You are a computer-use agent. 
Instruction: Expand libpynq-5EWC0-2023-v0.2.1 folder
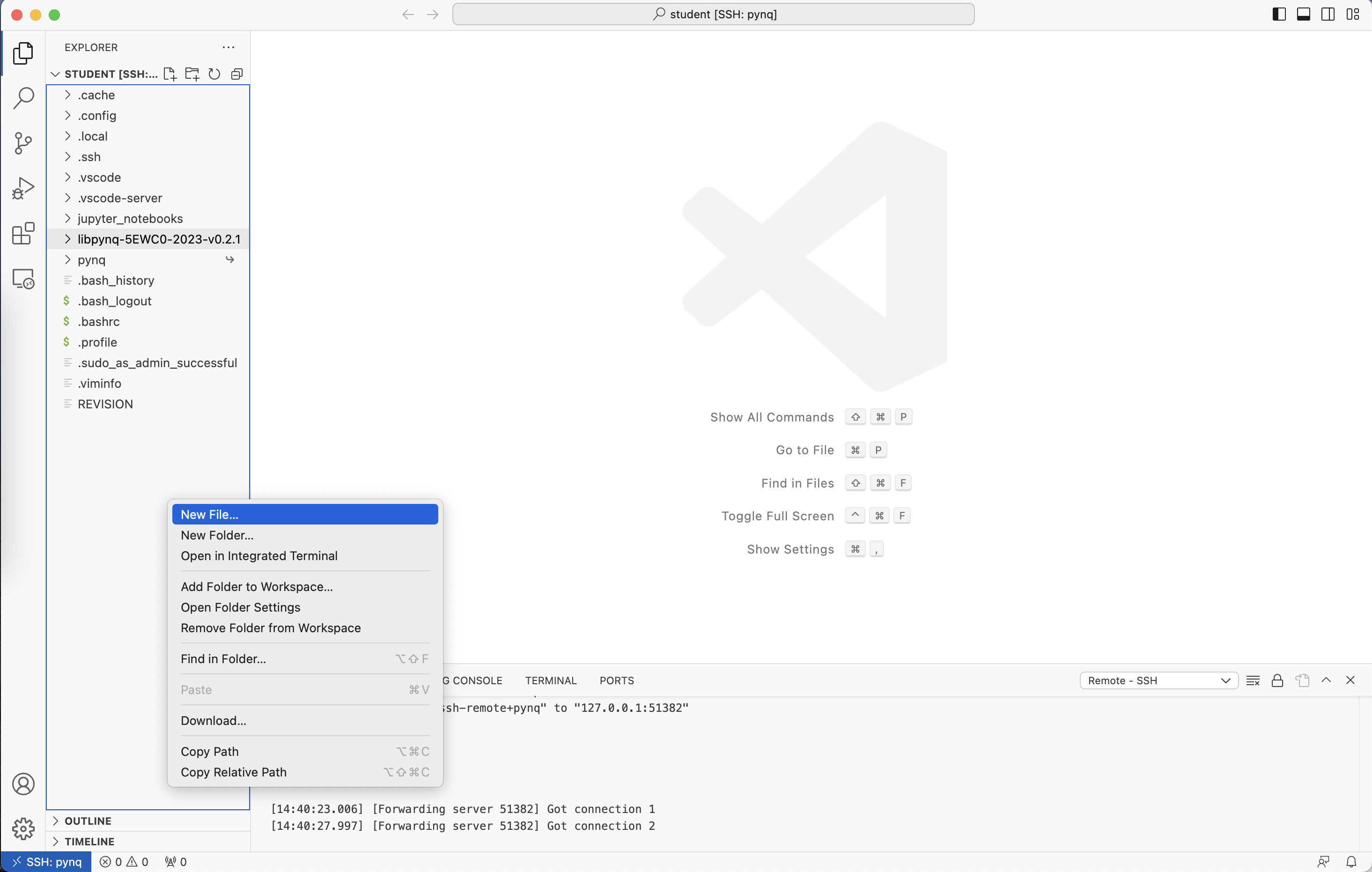tap(148, 239)
